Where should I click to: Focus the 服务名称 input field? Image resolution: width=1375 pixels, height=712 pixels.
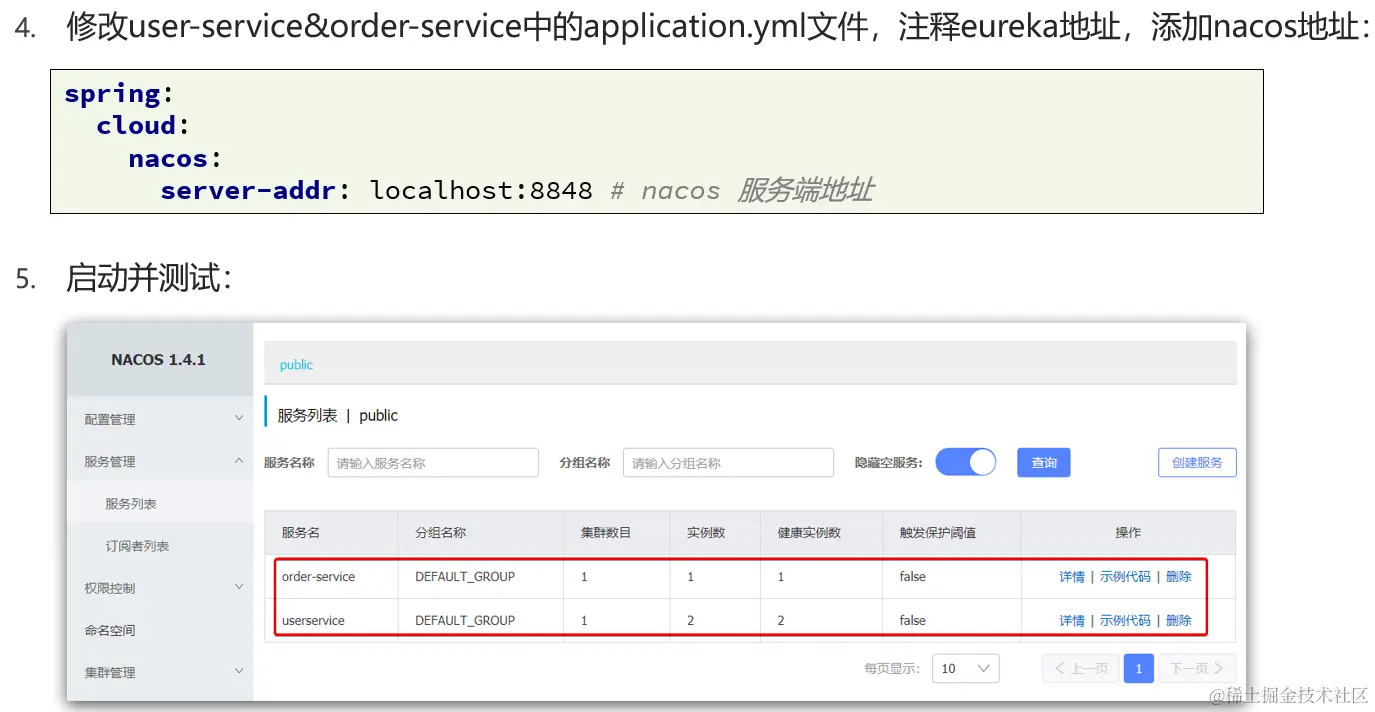pyautogui.click(x=433, y=463)
